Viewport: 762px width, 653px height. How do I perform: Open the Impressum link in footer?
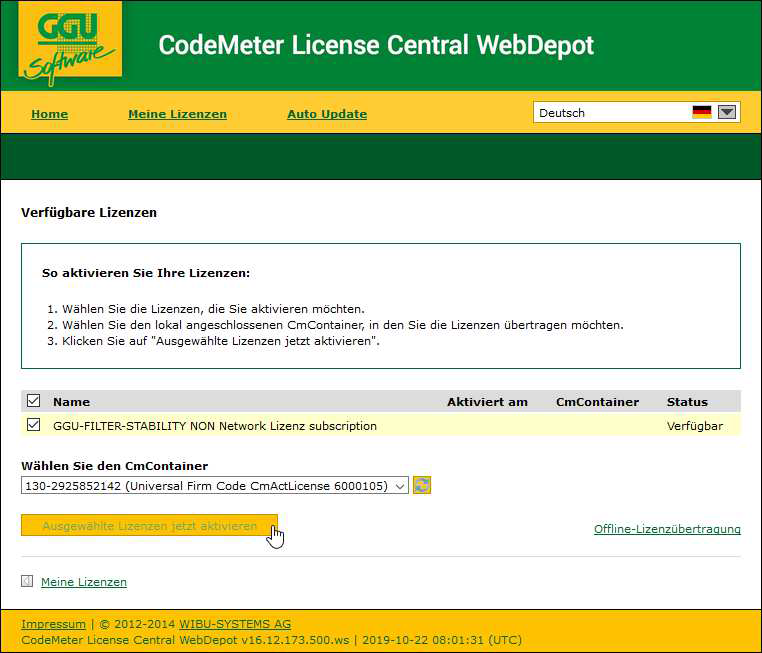pyautogui.click(x=53, y=624)
